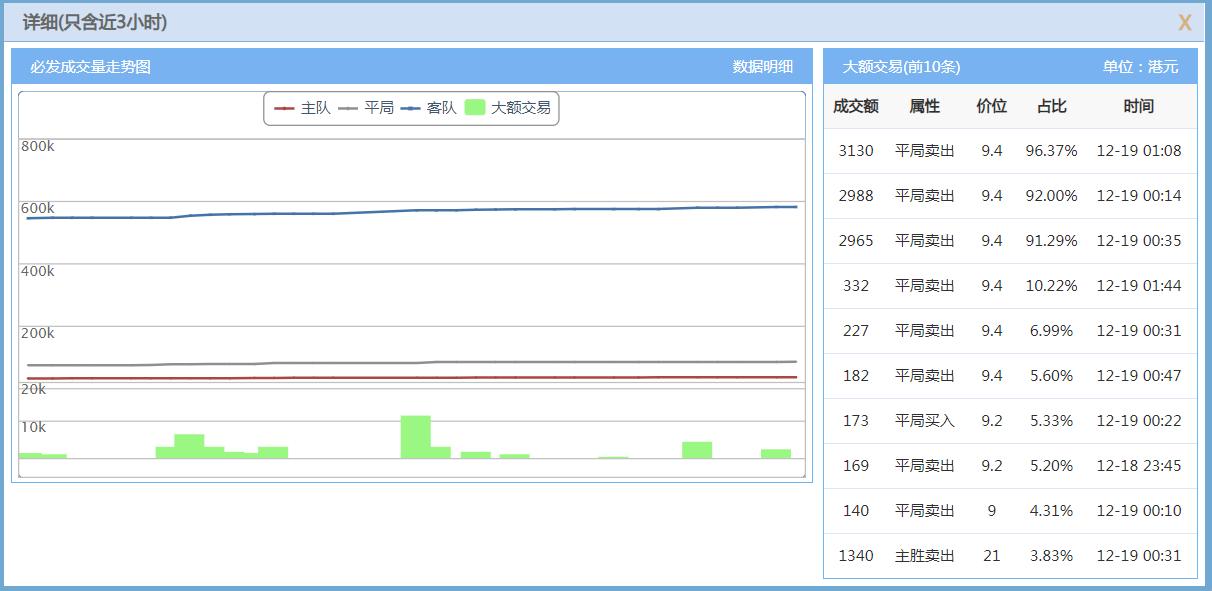This screenshot has height=591, width=1212.
Task: Close the 详细 dialog with the X
Action: pyautogui.click(x=1184, y=21)
